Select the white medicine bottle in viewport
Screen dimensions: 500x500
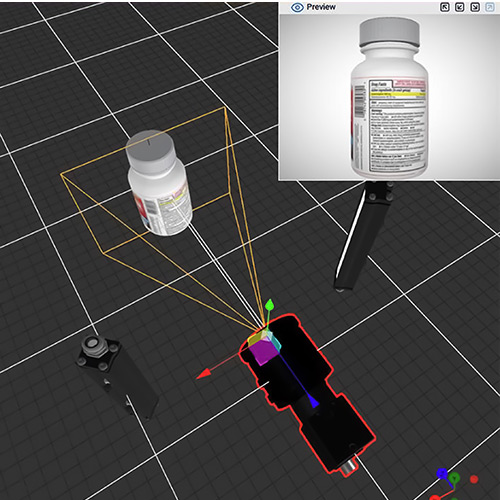(x=158, y=184)
